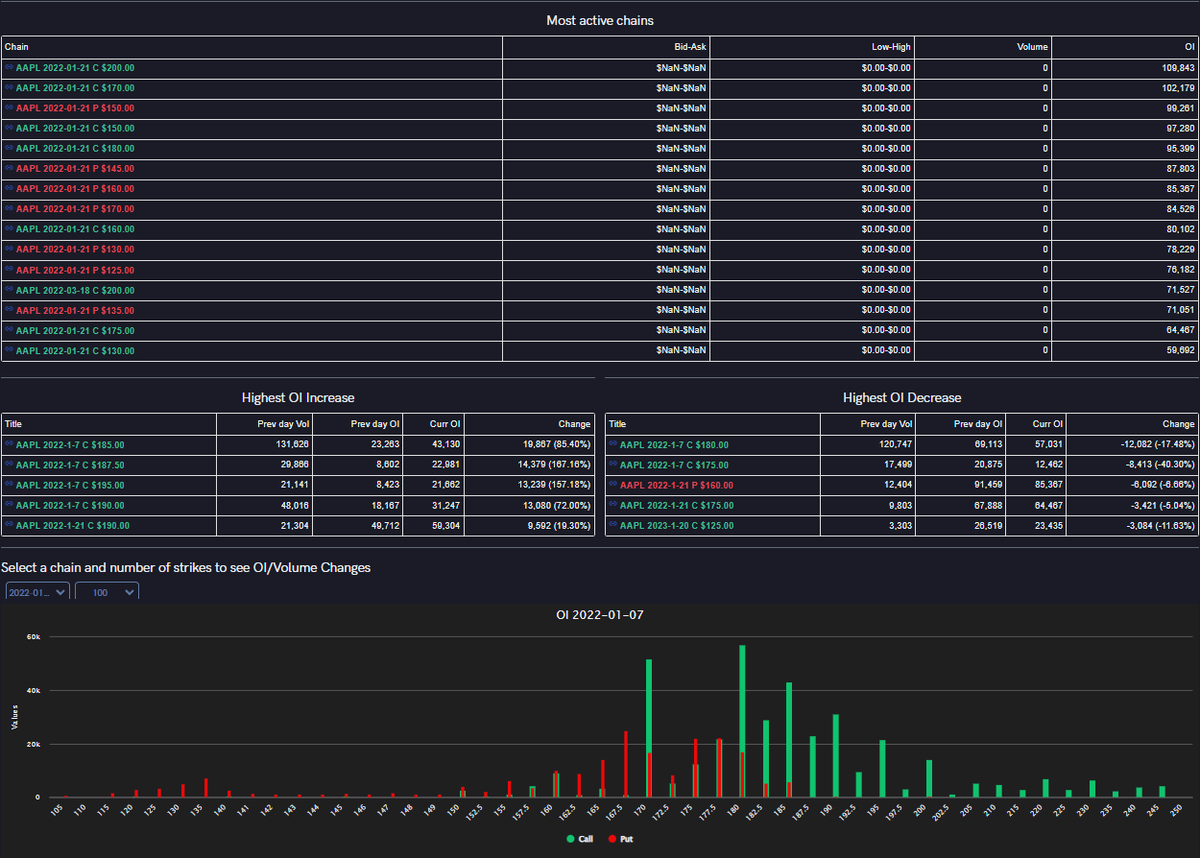Screen dimensions: 1200x858
Task: Click link icon beside AAPL 2022-1-7 C $195.00
Action: click(9, 485)
